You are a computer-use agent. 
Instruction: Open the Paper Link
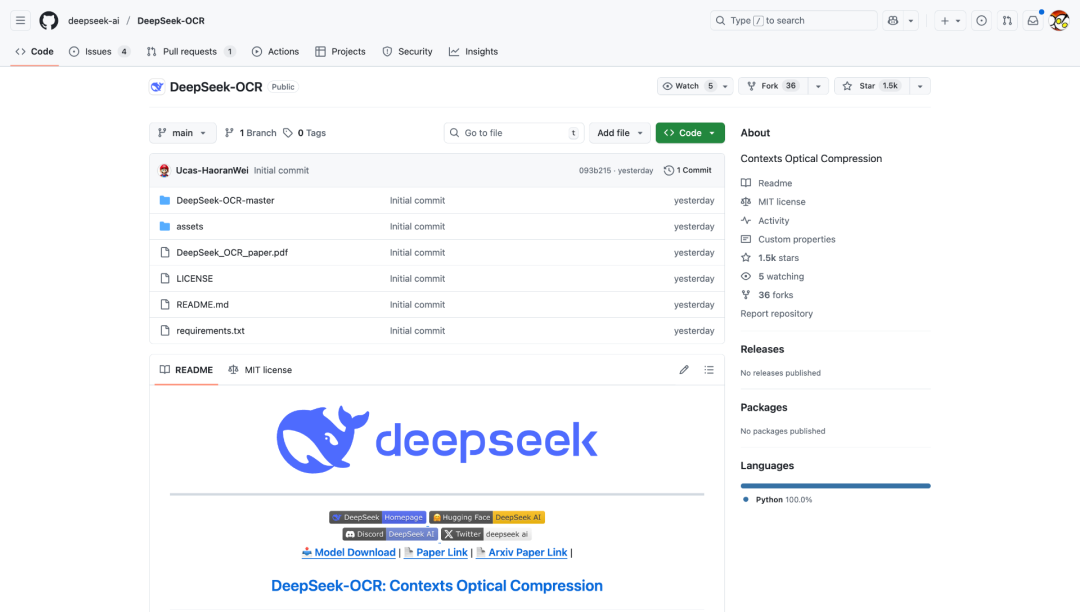pos(436,552)
